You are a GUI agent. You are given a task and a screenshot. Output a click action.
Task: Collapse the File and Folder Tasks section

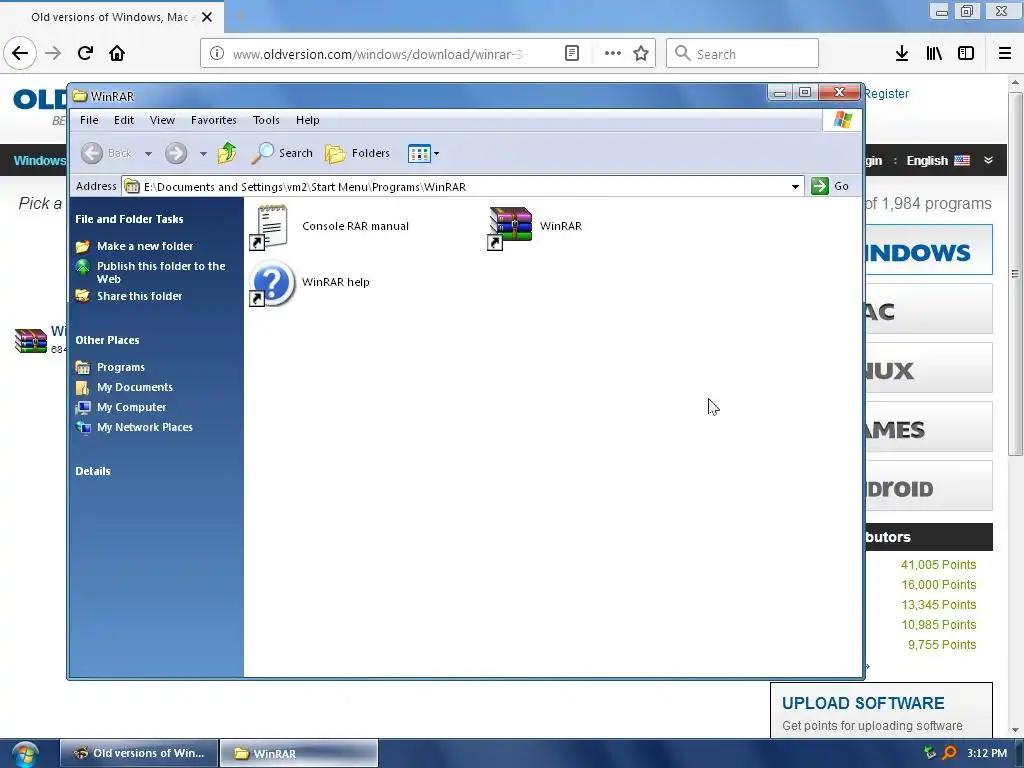click(x=129, y=219)
